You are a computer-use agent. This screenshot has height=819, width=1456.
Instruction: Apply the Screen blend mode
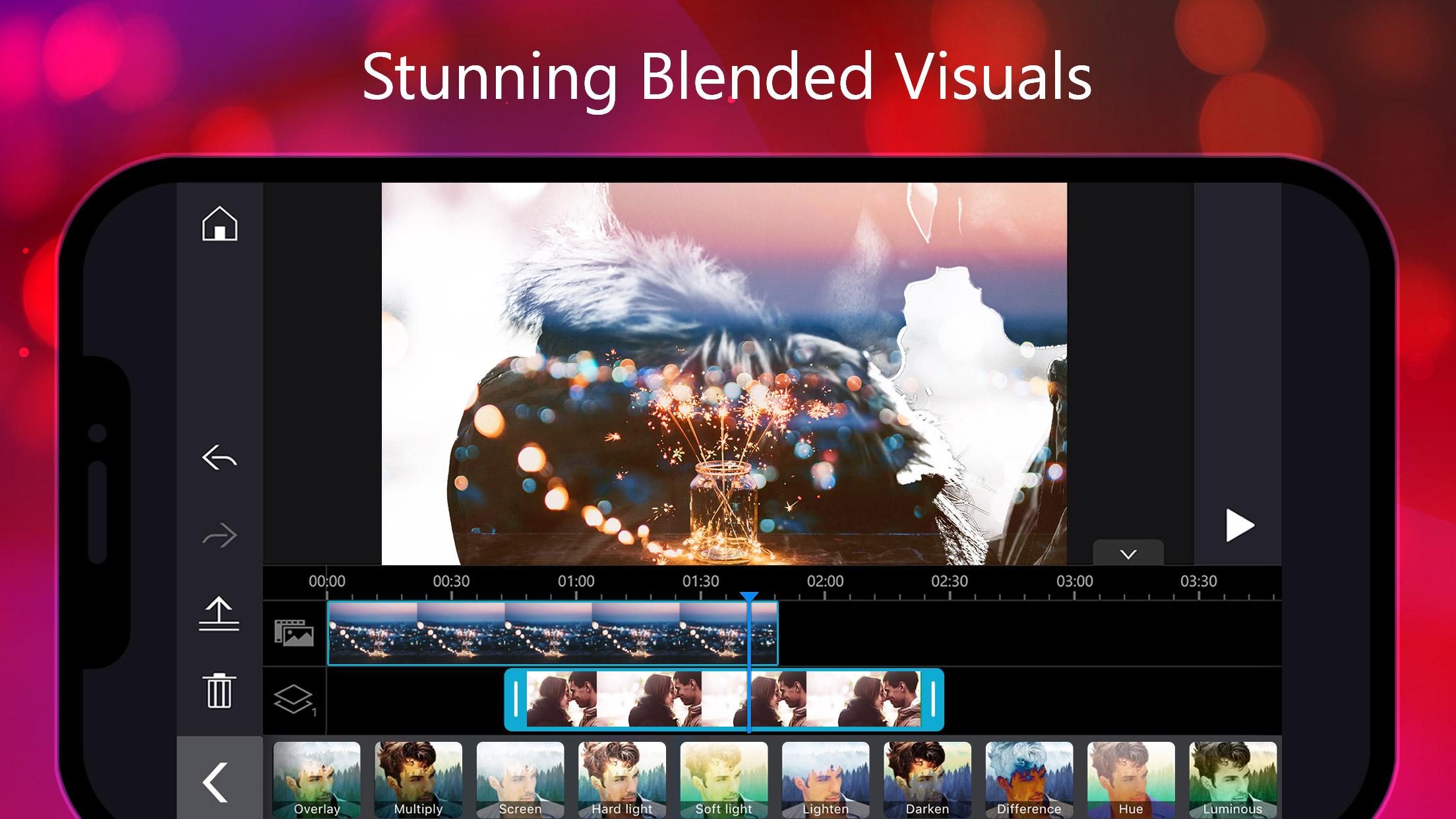(520, 780)
